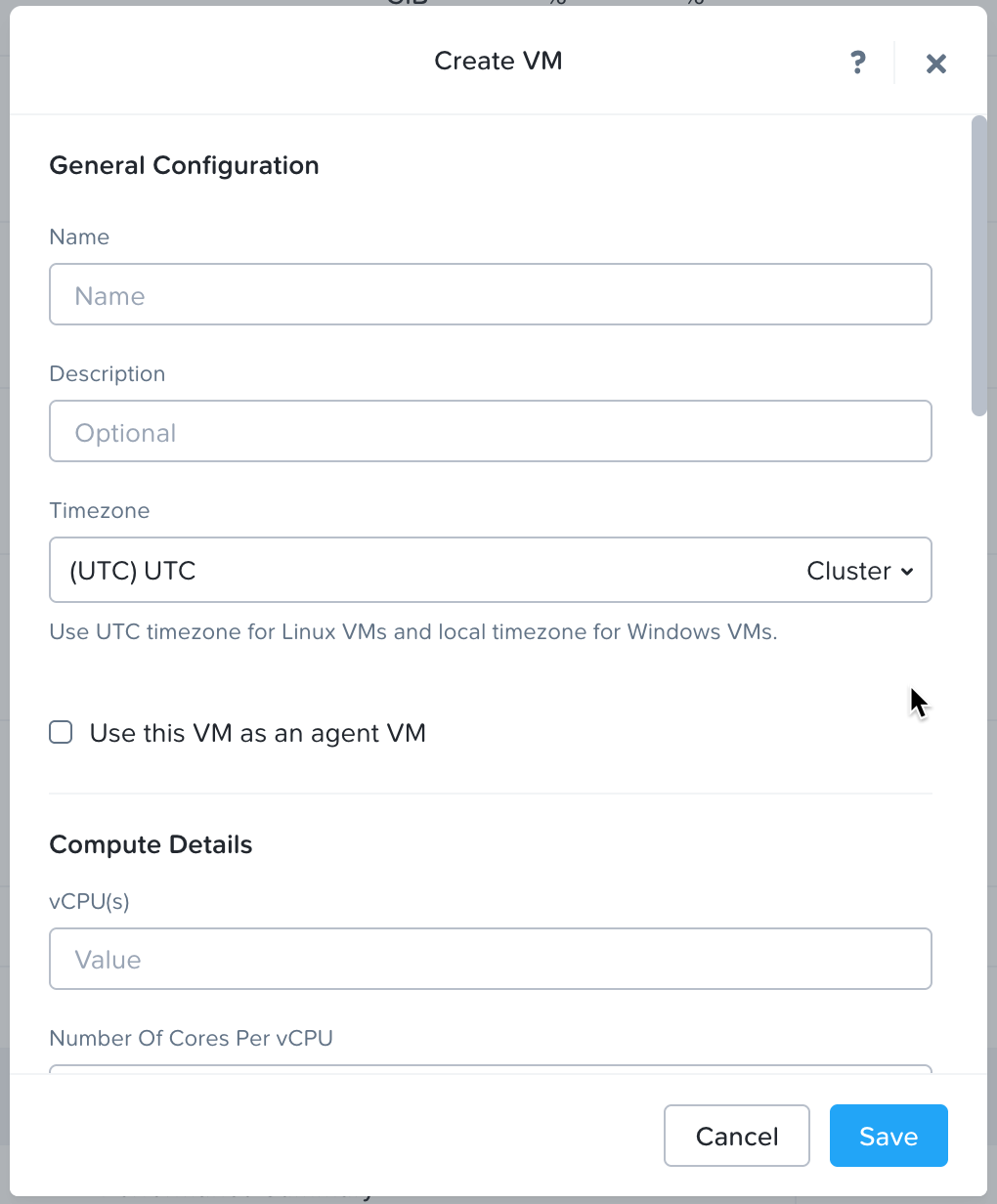The height and width of the screenshot is (1204, 997).
Task: Click the Timezone field label
Action: pos(100,510)
